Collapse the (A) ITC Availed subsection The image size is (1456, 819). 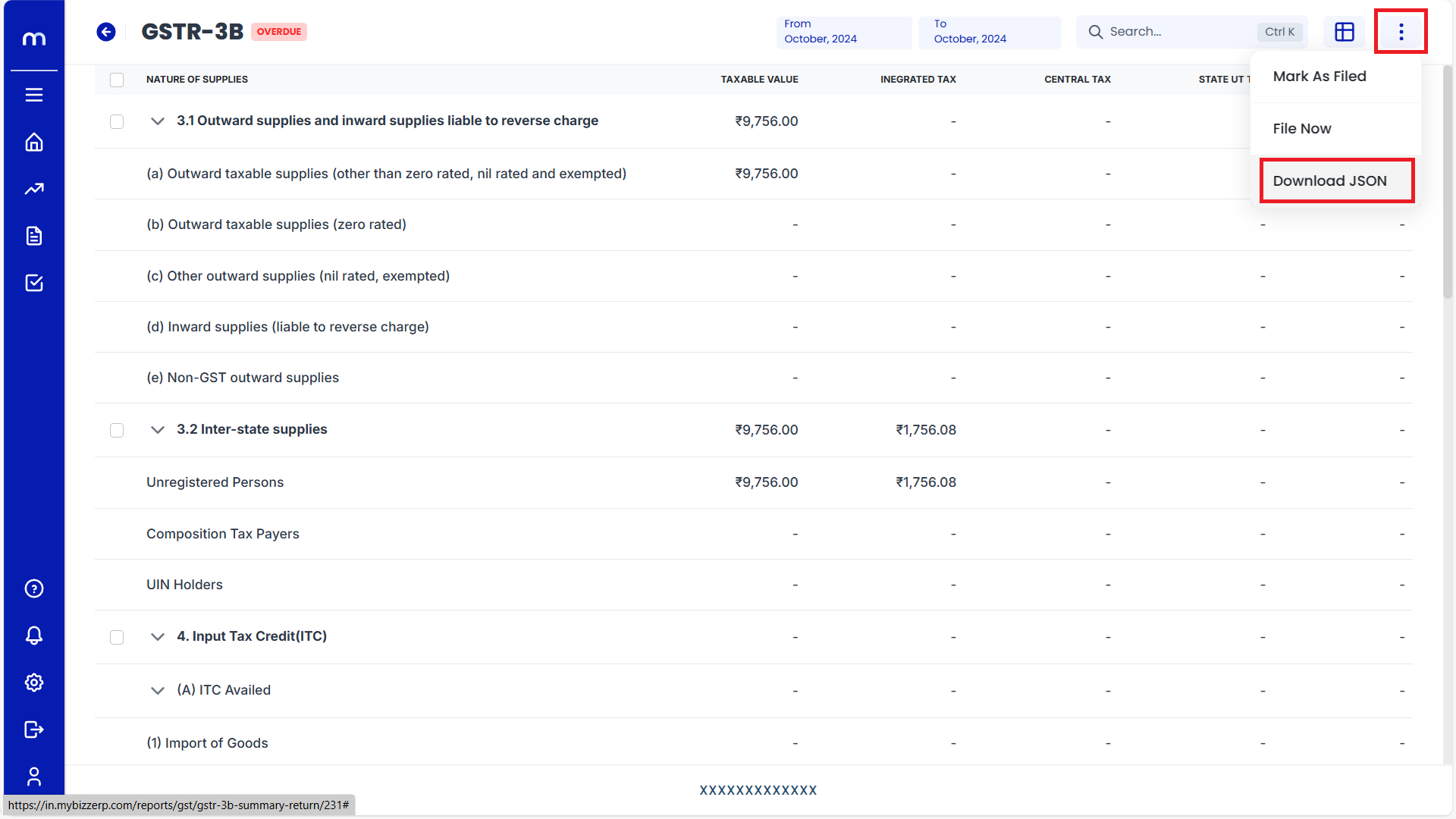click(158, 691)
